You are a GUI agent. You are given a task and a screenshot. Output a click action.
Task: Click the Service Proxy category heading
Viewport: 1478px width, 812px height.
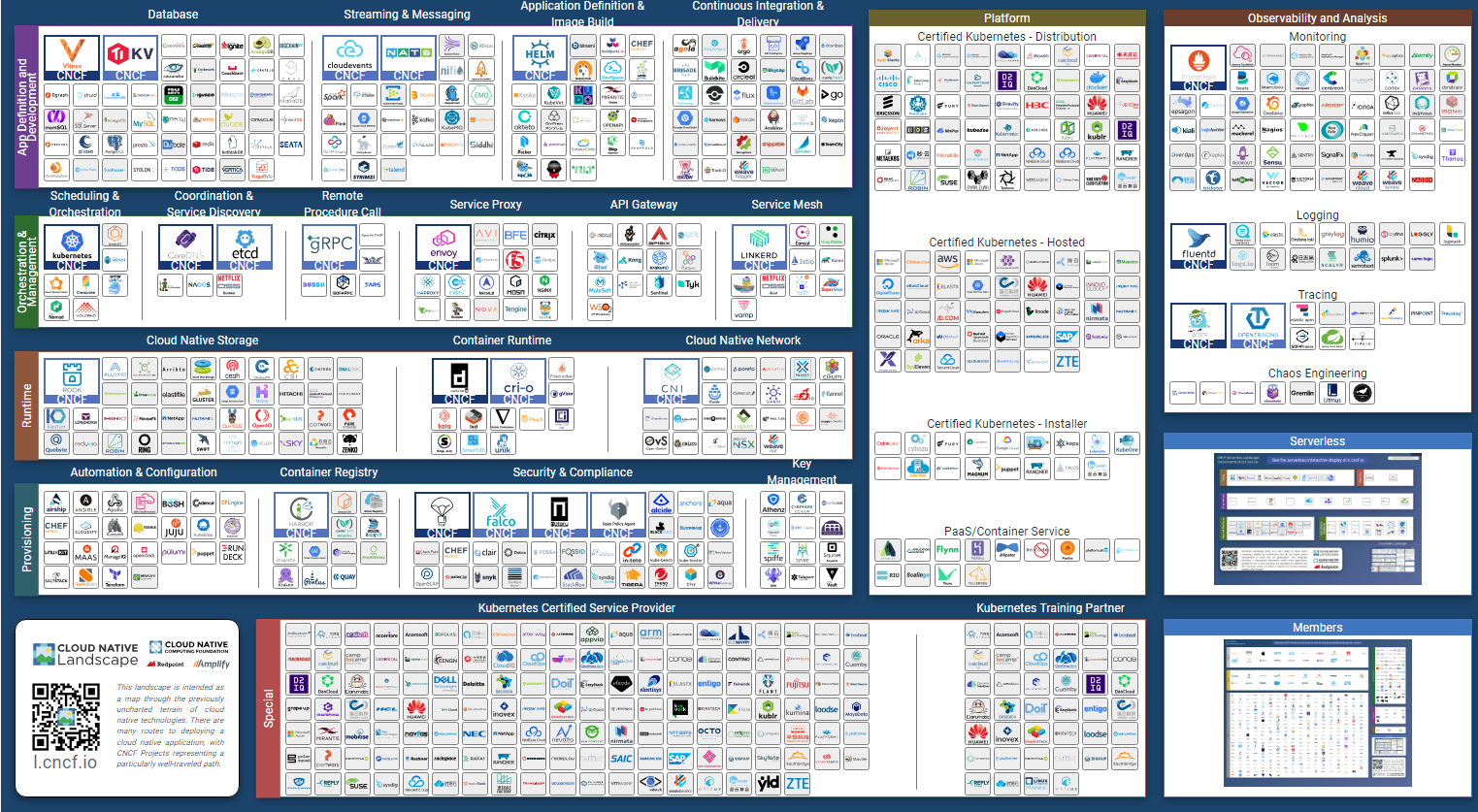click(x=485, y=205)
